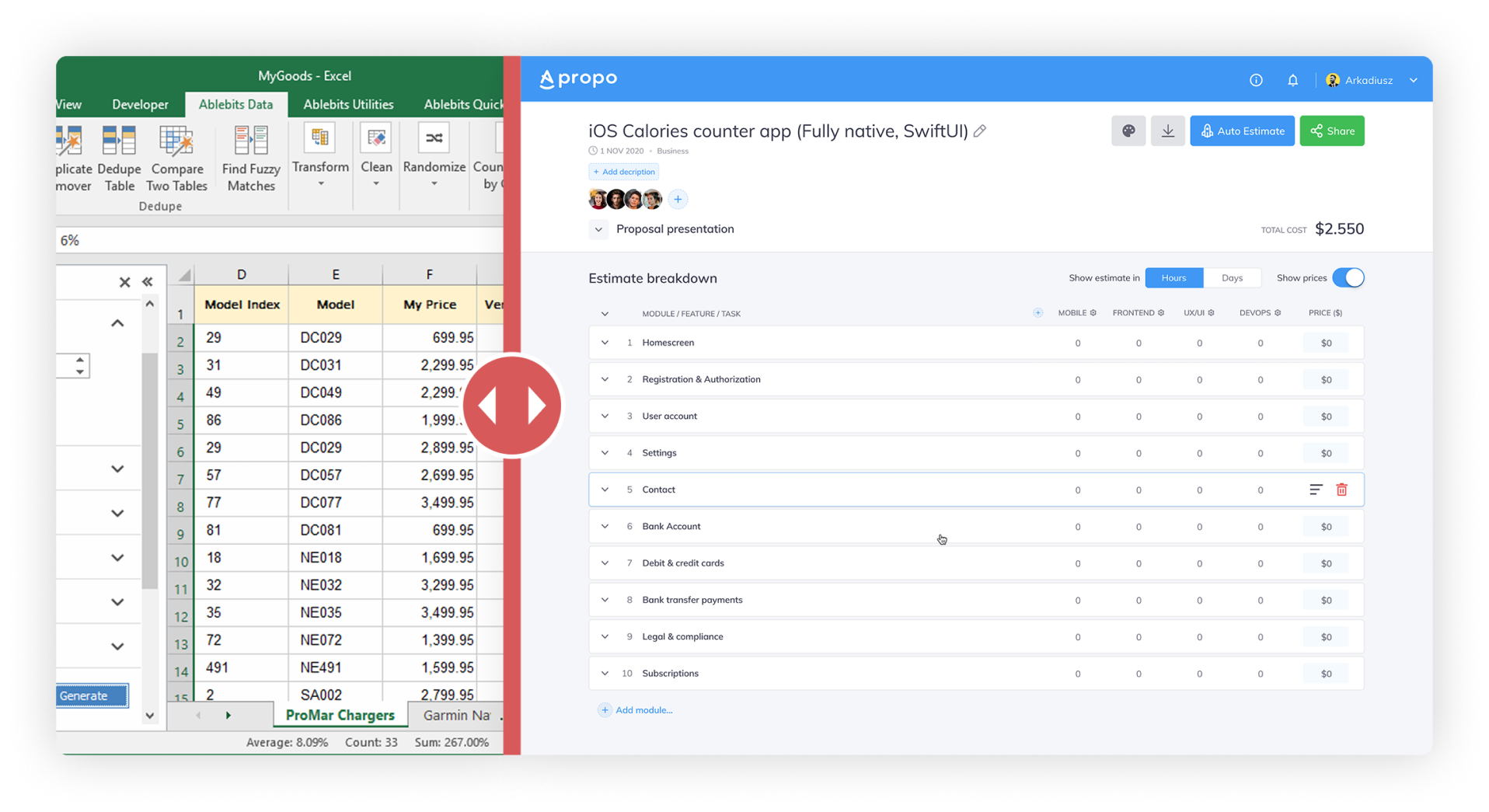The image size is (1489, 812).
Task: Edit project title with pencil icon
Action: (x=980, y=131)
